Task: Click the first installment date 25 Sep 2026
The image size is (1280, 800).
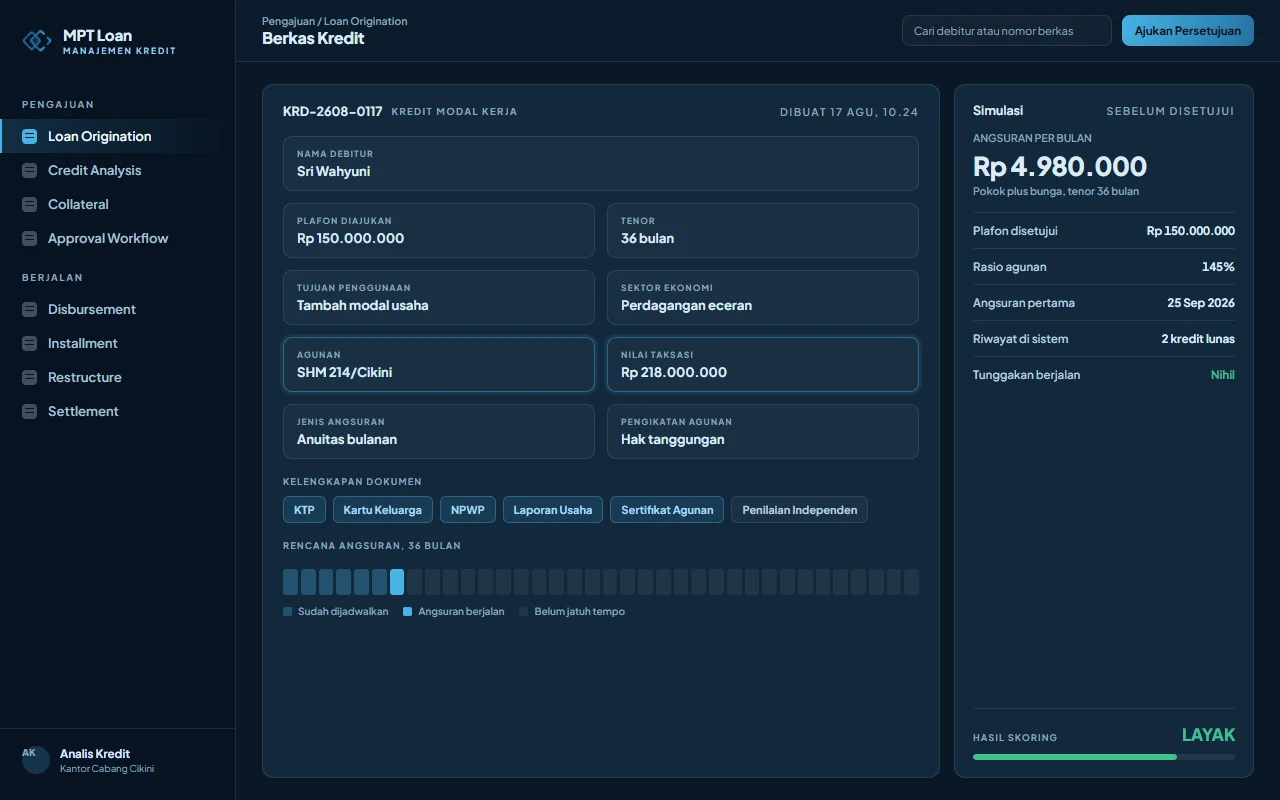Action: (1201, 303)
